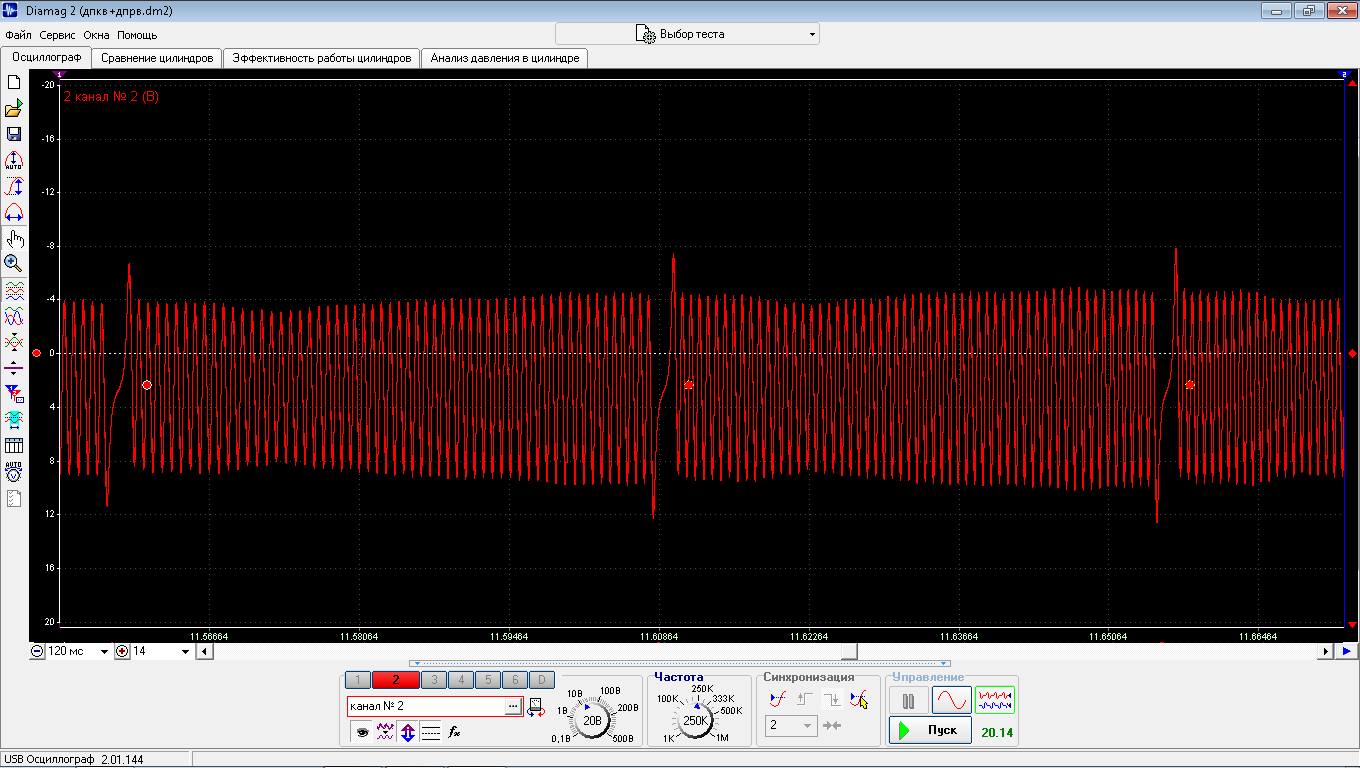Toggle the red channel 2 button
Screen dimensions: 1360x768
coord(396,680)
